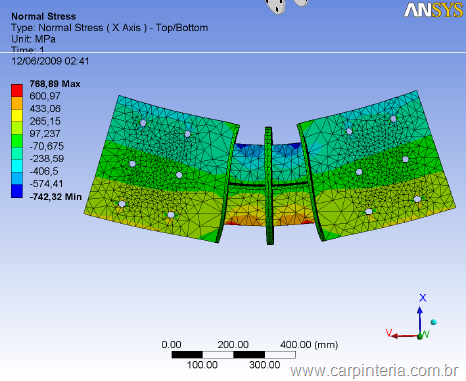The image size is (466, 381).
Task: Click the date '12/06/2009 02:41'
Action: pyautogui.click(x=50, y=61)
